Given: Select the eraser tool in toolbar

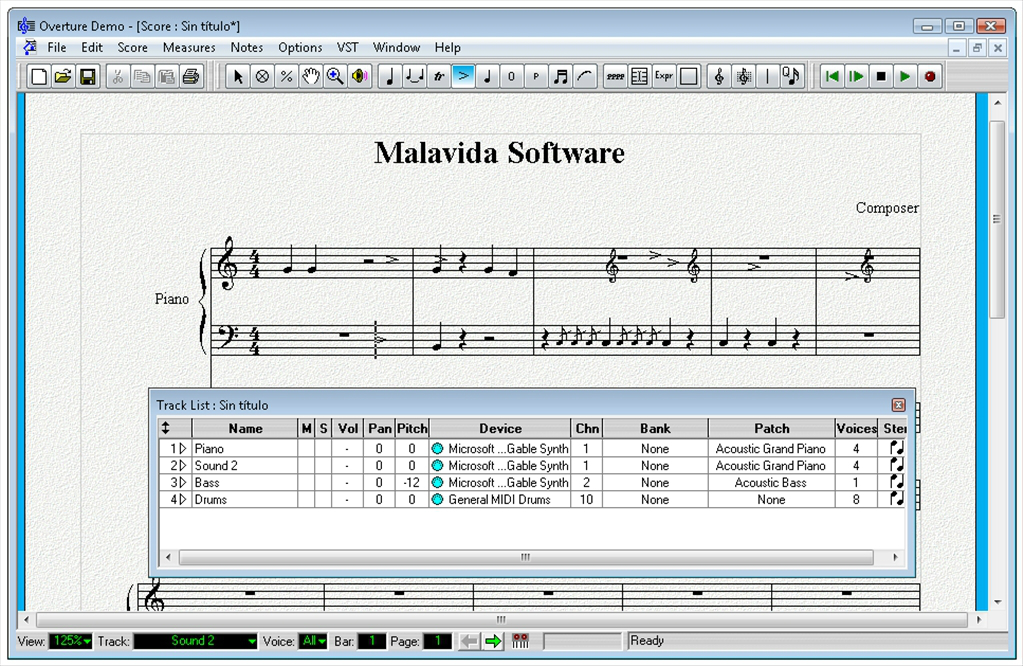Looking at the screenshot, I should 262,76.
